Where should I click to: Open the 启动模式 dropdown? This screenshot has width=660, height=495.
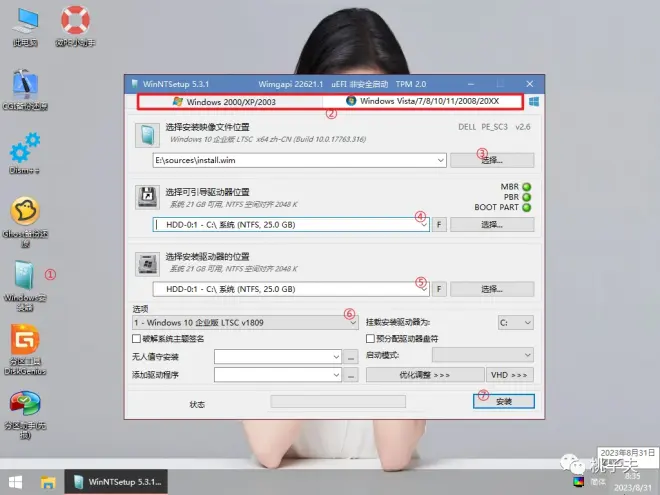483,355
